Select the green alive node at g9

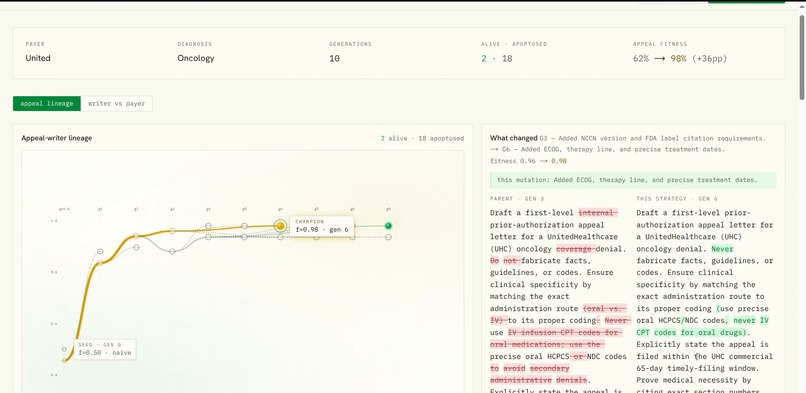pos(388,226)
